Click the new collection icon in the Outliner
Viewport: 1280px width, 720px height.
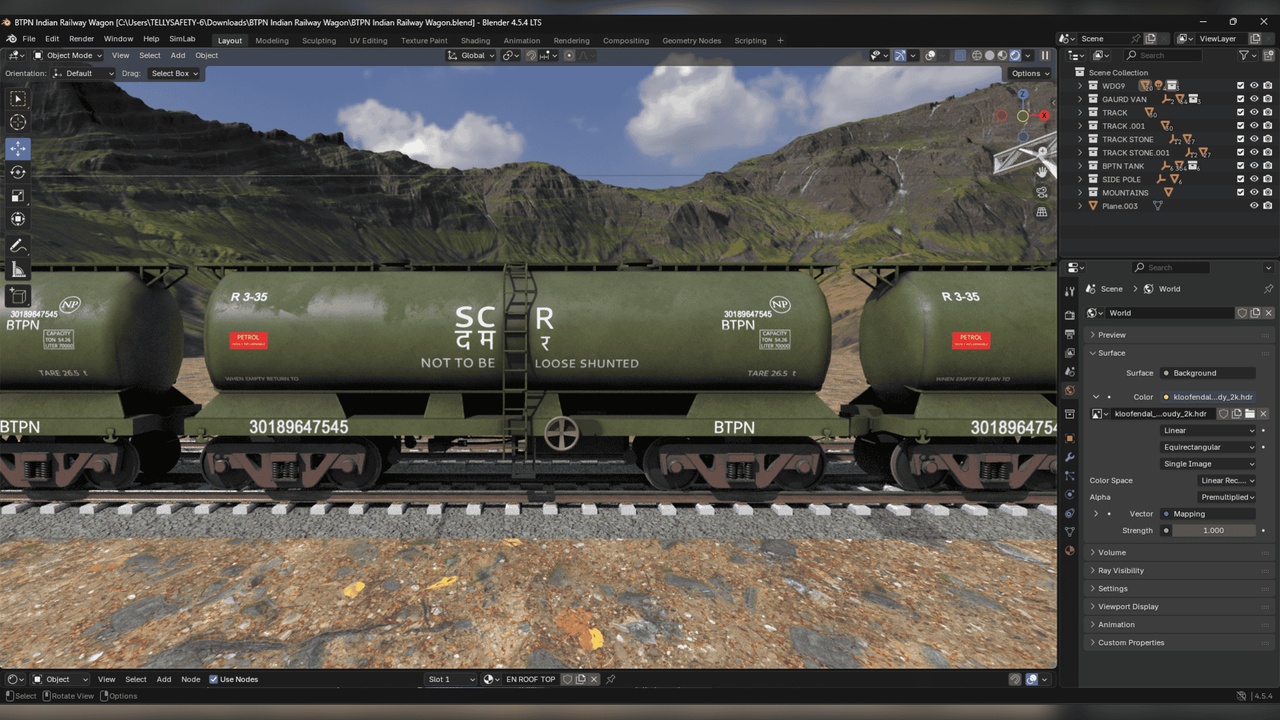tap(1269, 55)
